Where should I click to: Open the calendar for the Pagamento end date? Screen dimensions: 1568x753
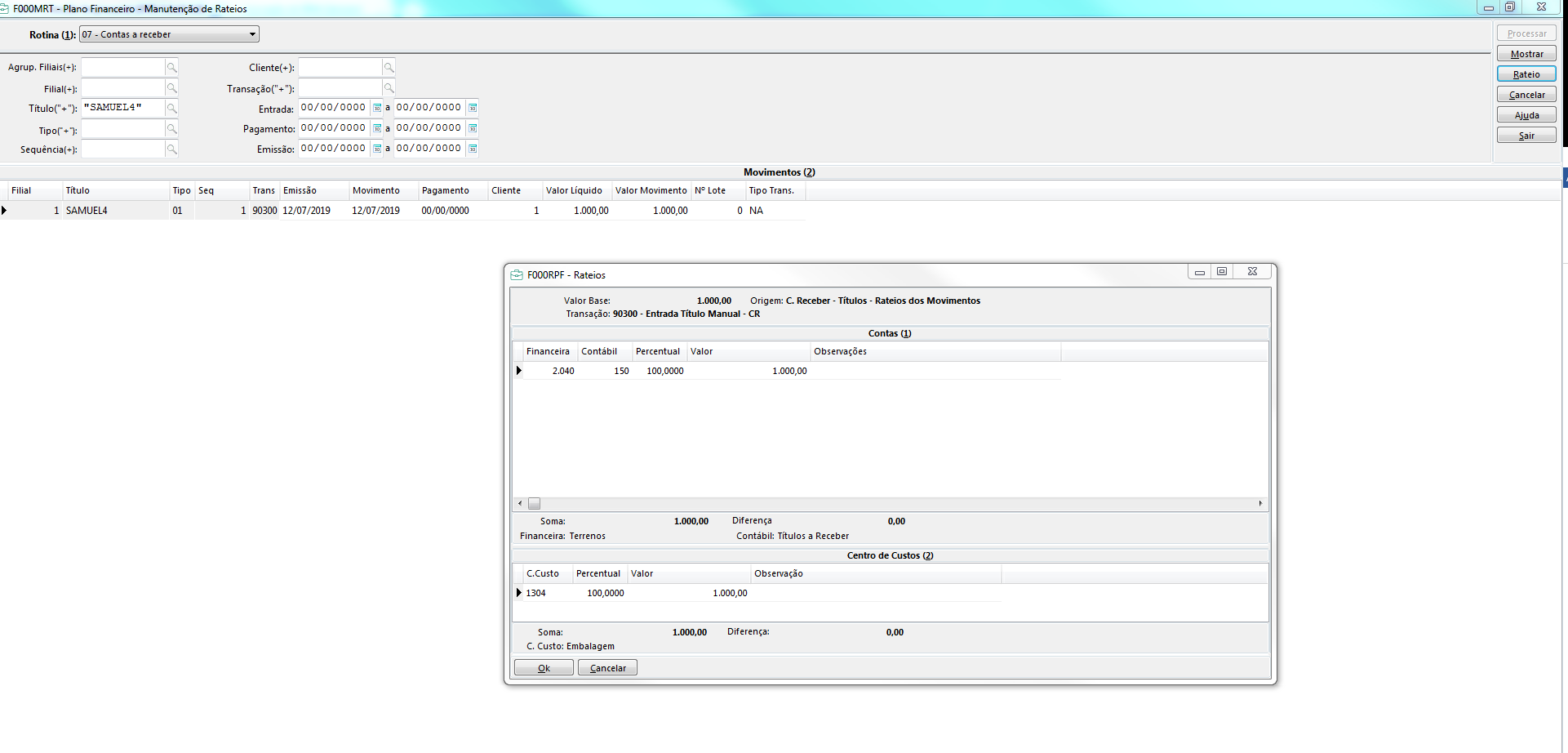point(473,128)
